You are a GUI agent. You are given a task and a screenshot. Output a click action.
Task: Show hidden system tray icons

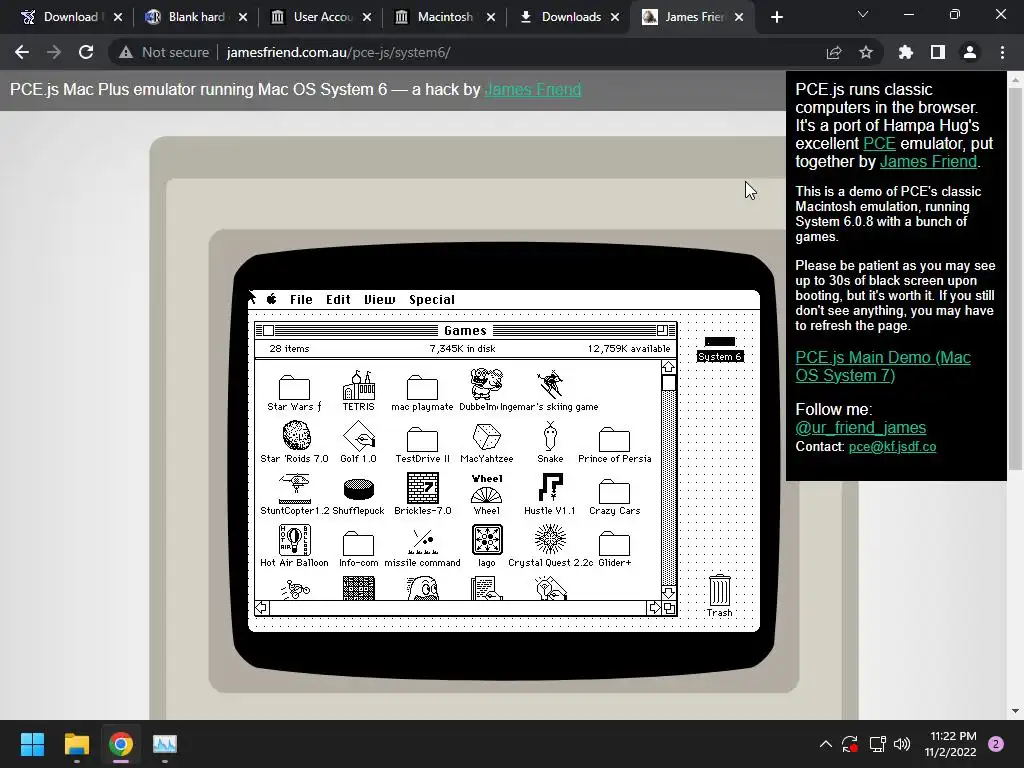pyautogui.click(x=825, y=744)
